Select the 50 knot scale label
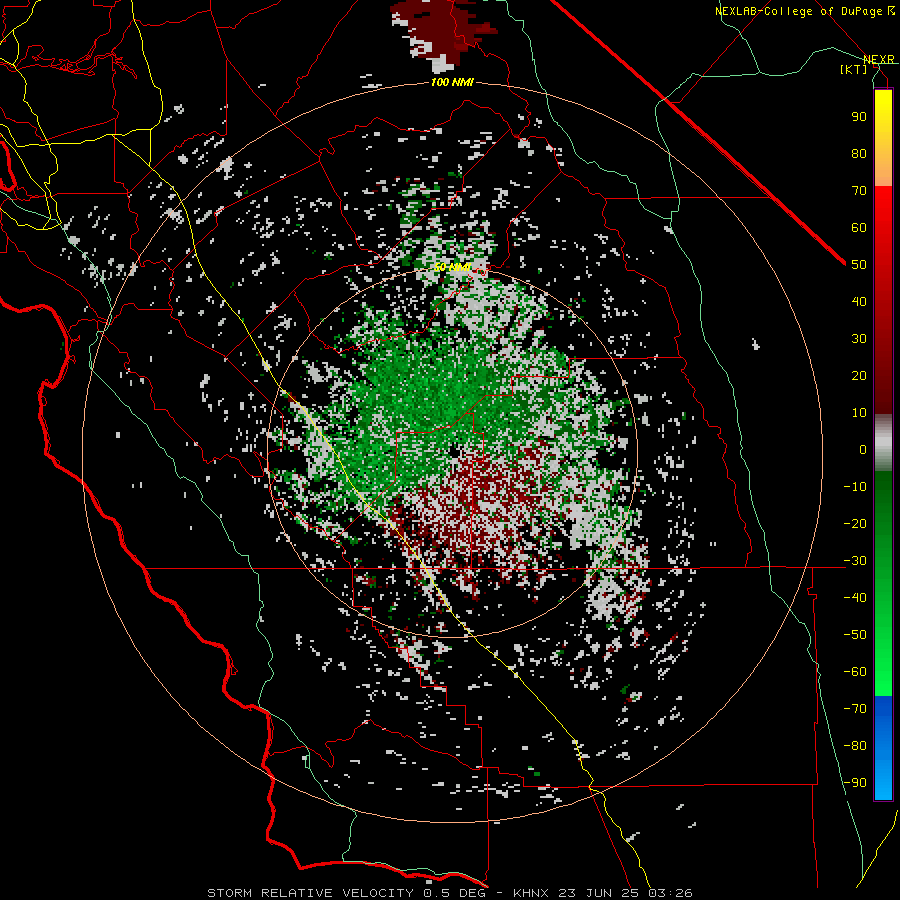Screen dimensions: 900x900 click(859, 265)
